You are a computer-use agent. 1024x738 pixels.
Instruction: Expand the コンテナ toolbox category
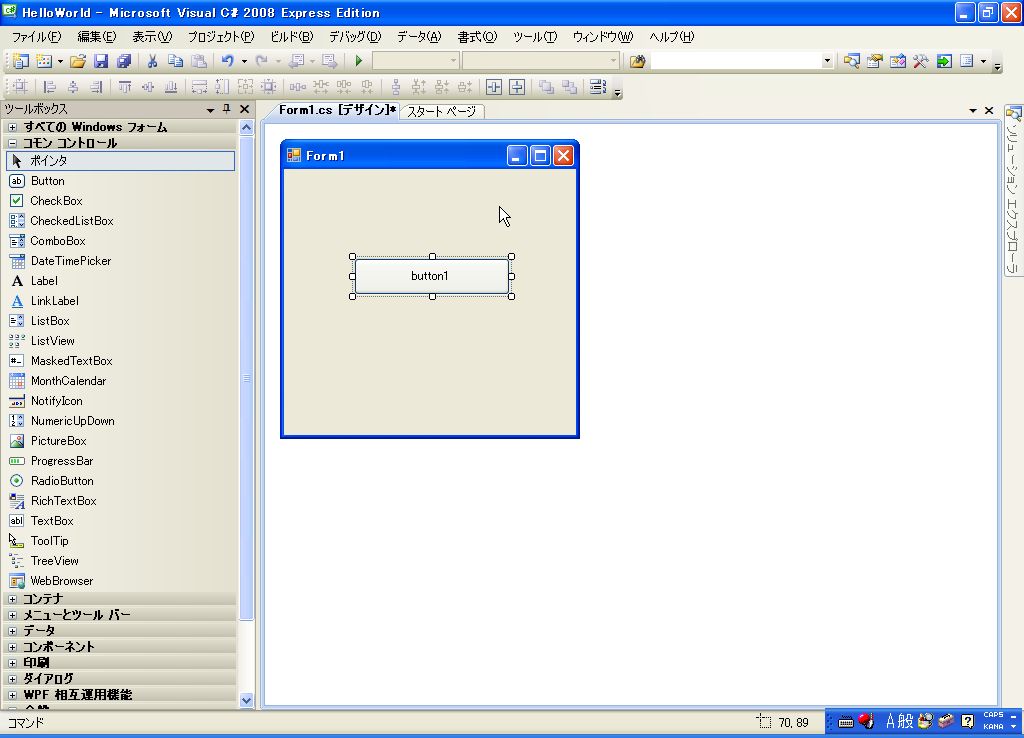[12, 598]
